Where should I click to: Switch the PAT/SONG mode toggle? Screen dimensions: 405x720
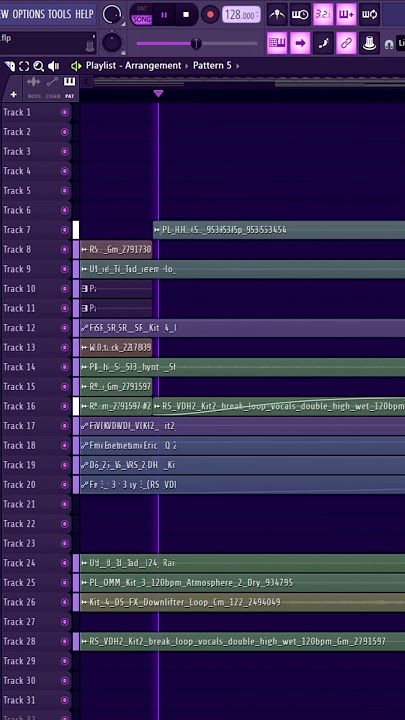142,15
